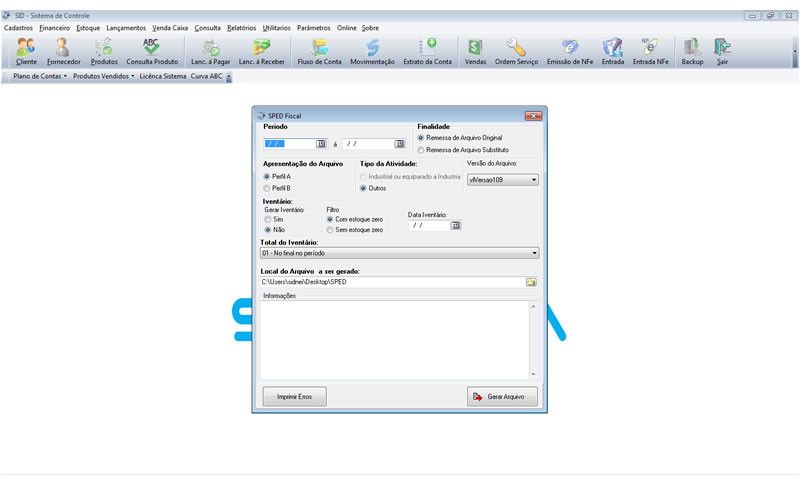Open the Lançamentos menu
This screenshot has height=500, width=800.
(126, 28)
